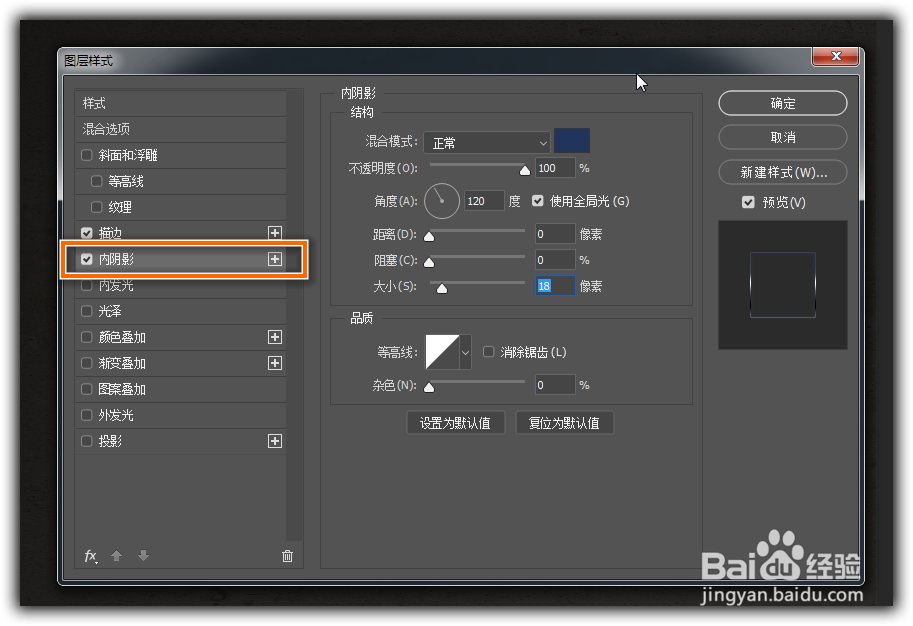Disable the 预览 checkbox
Viewport: 913px width, 626px height.
point(748,202)
